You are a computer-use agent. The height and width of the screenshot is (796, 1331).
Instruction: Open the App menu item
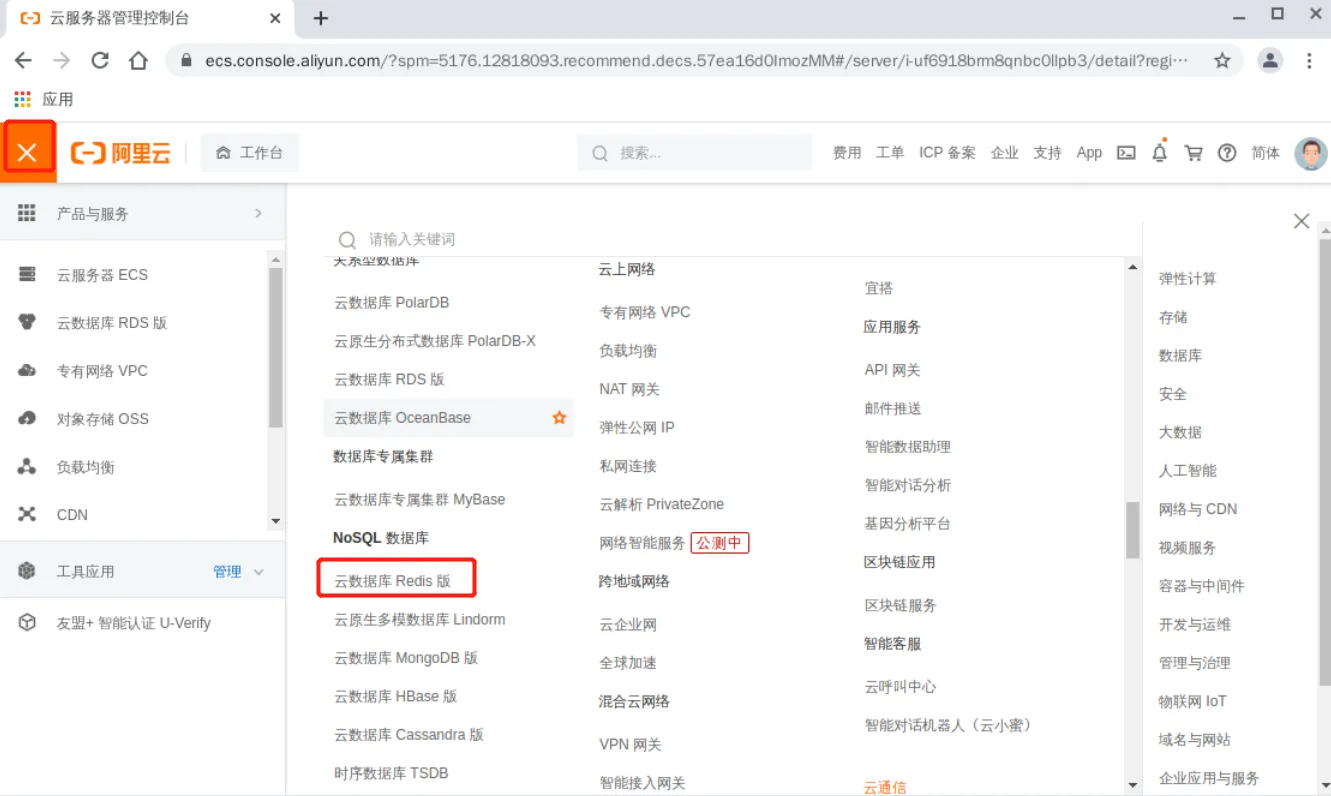[x=1089, y=153]
